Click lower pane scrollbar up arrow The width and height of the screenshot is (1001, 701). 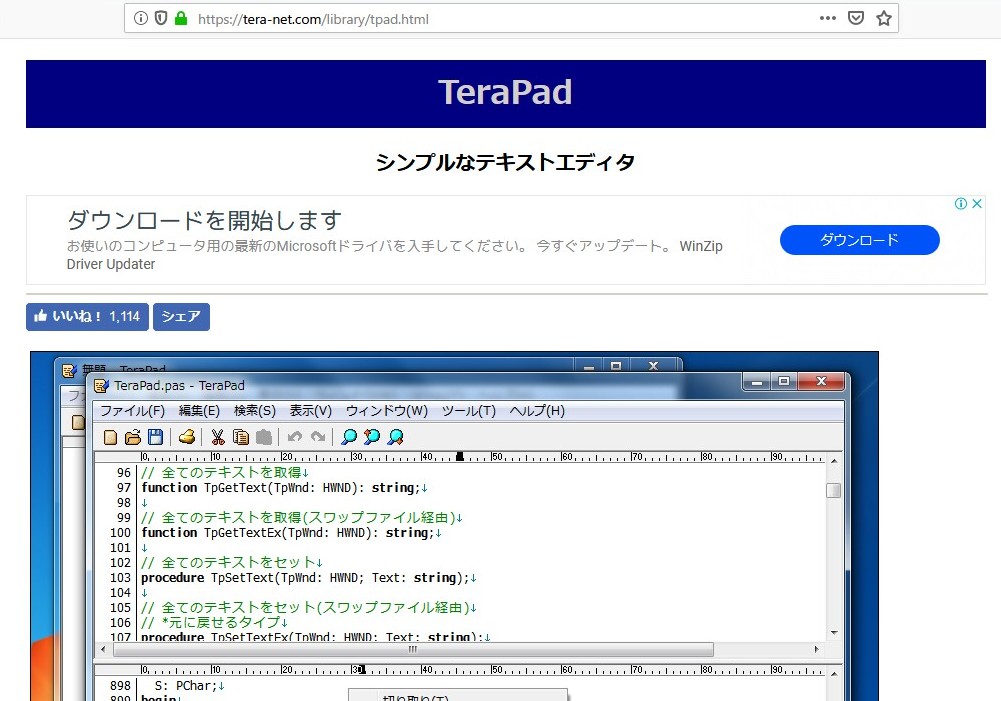point(834,674)
